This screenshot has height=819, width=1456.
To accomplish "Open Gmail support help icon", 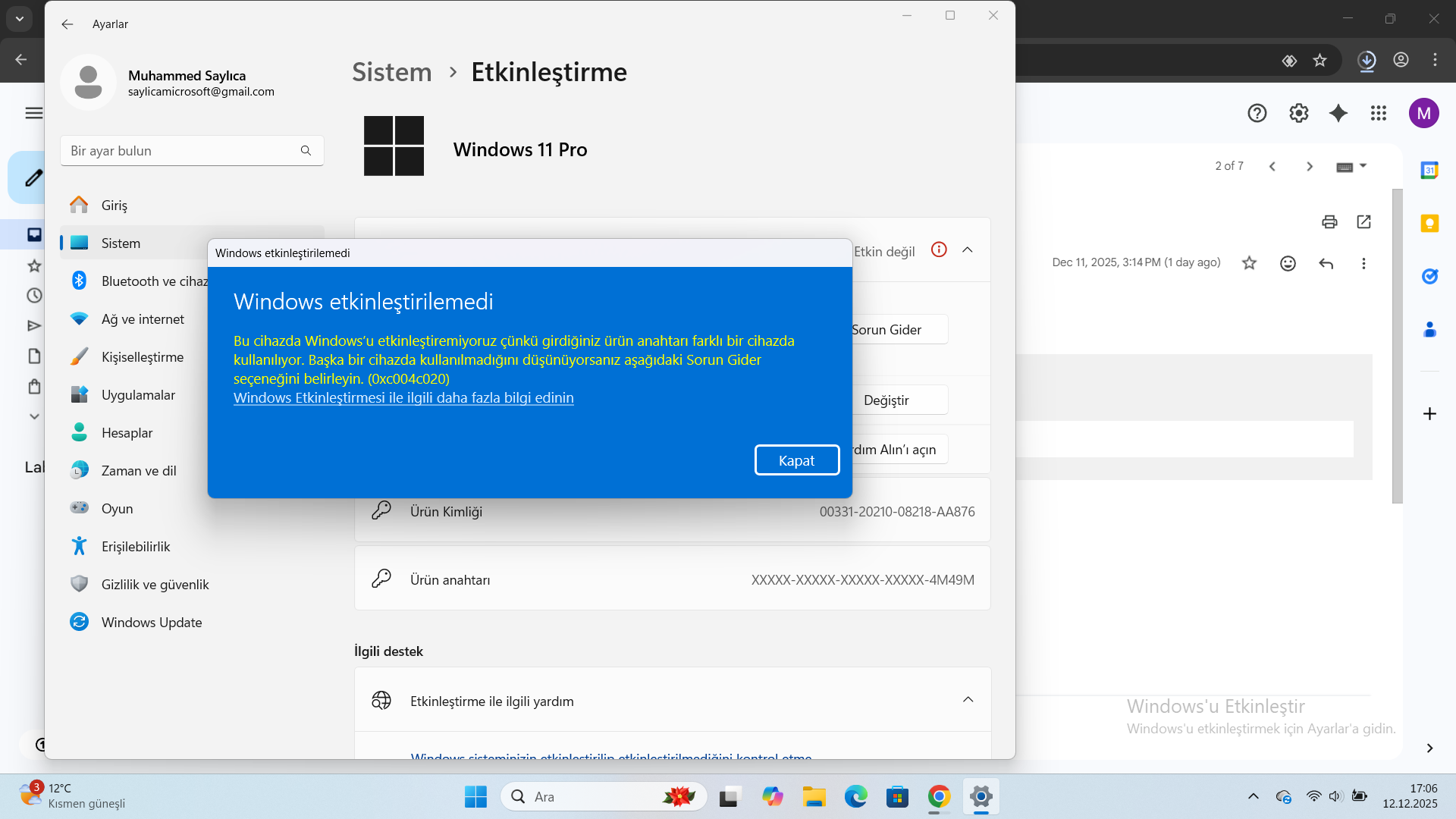I will click(x=1257, y=113).
